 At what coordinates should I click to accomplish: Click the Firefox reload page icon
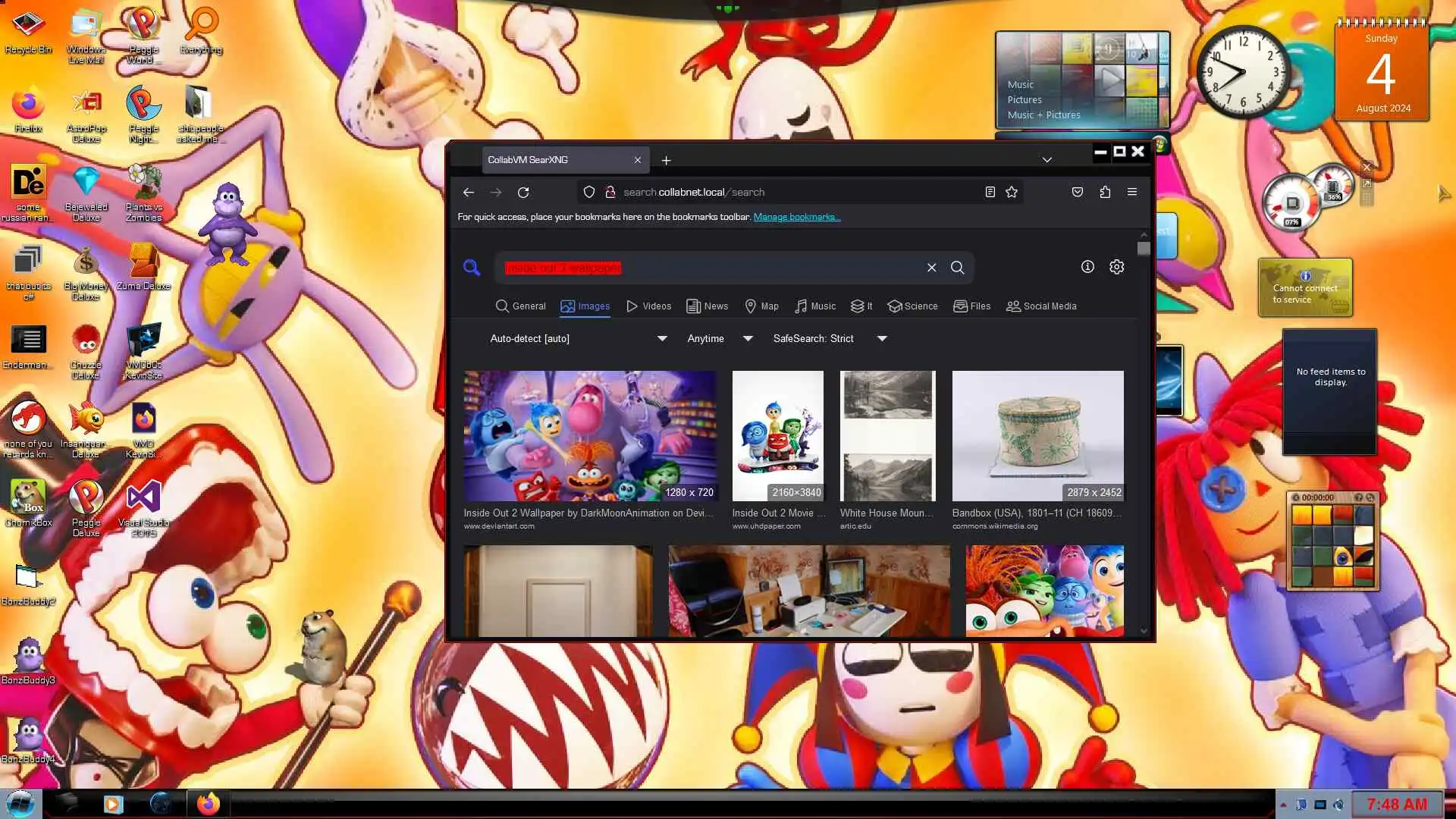point(523,193)
